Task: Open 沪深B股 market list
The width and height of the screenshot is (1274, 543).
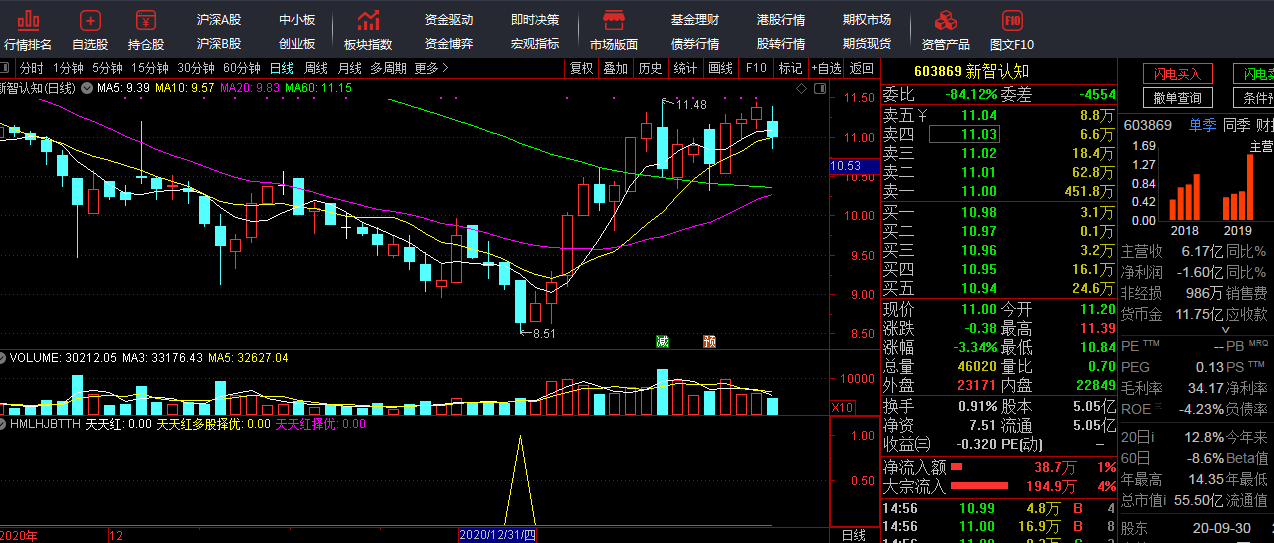Action: 219,44
